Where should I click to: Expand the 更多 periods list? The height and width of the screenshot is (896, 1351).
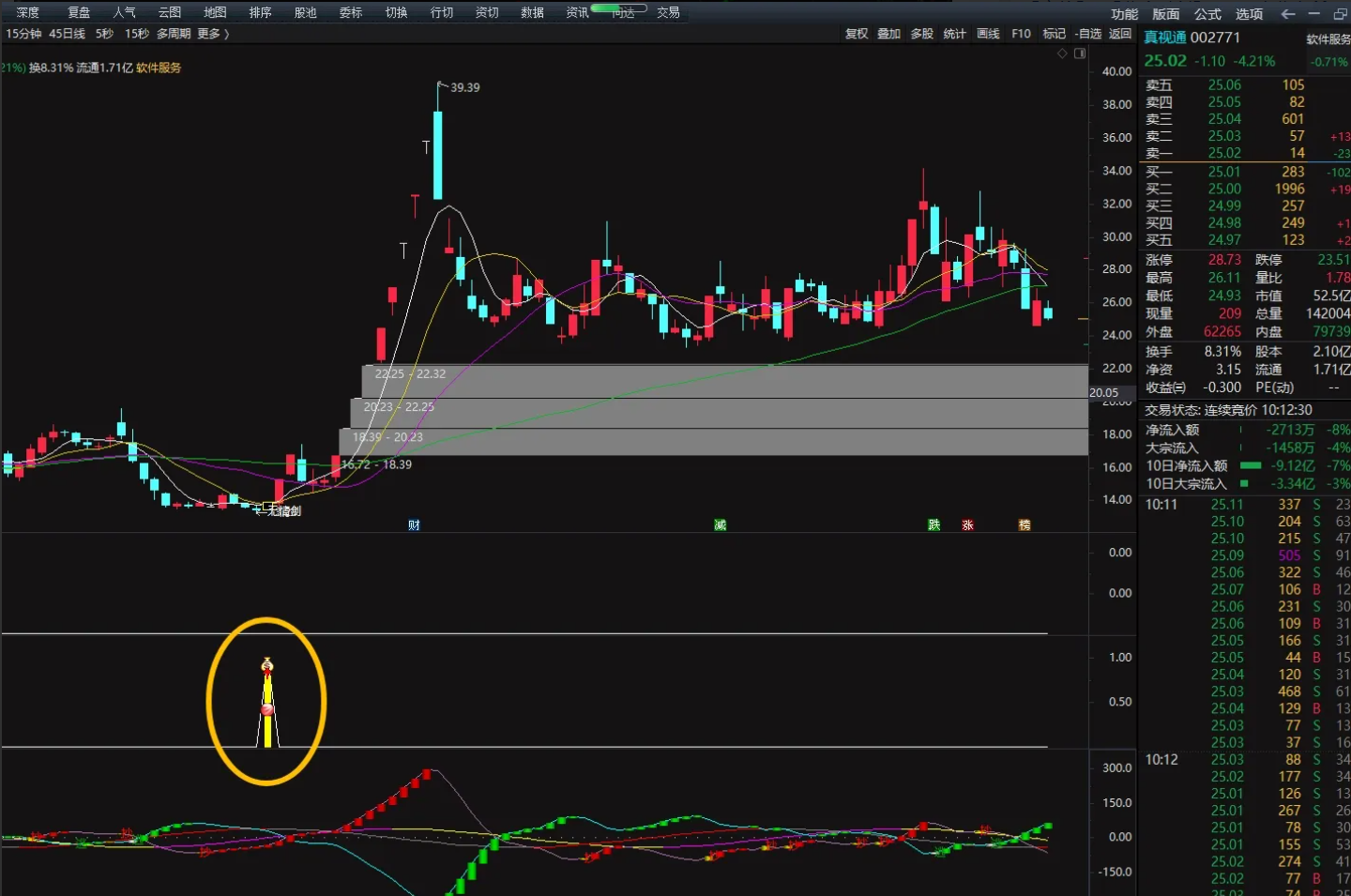[x=212, y=34]
